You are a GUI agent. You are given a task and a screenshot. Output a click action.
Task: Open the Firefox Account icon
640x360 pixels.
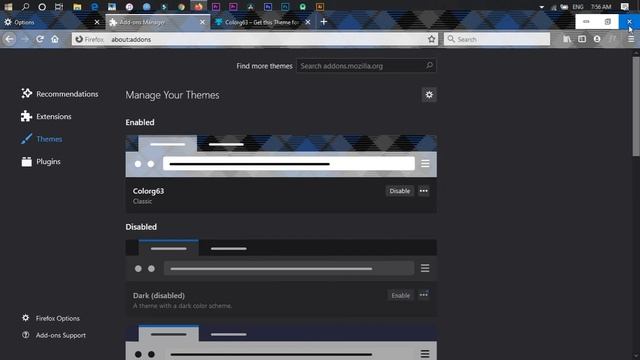pyautogui.click(x=597, y=39)
